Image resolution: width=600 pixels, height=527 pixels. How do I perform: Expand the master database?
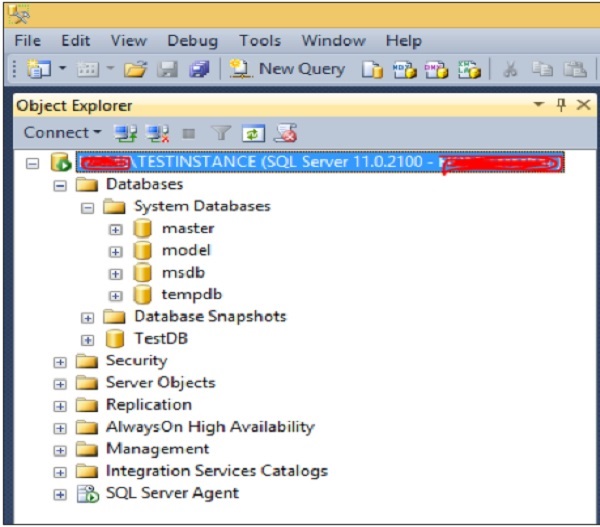tap(116, 230)
